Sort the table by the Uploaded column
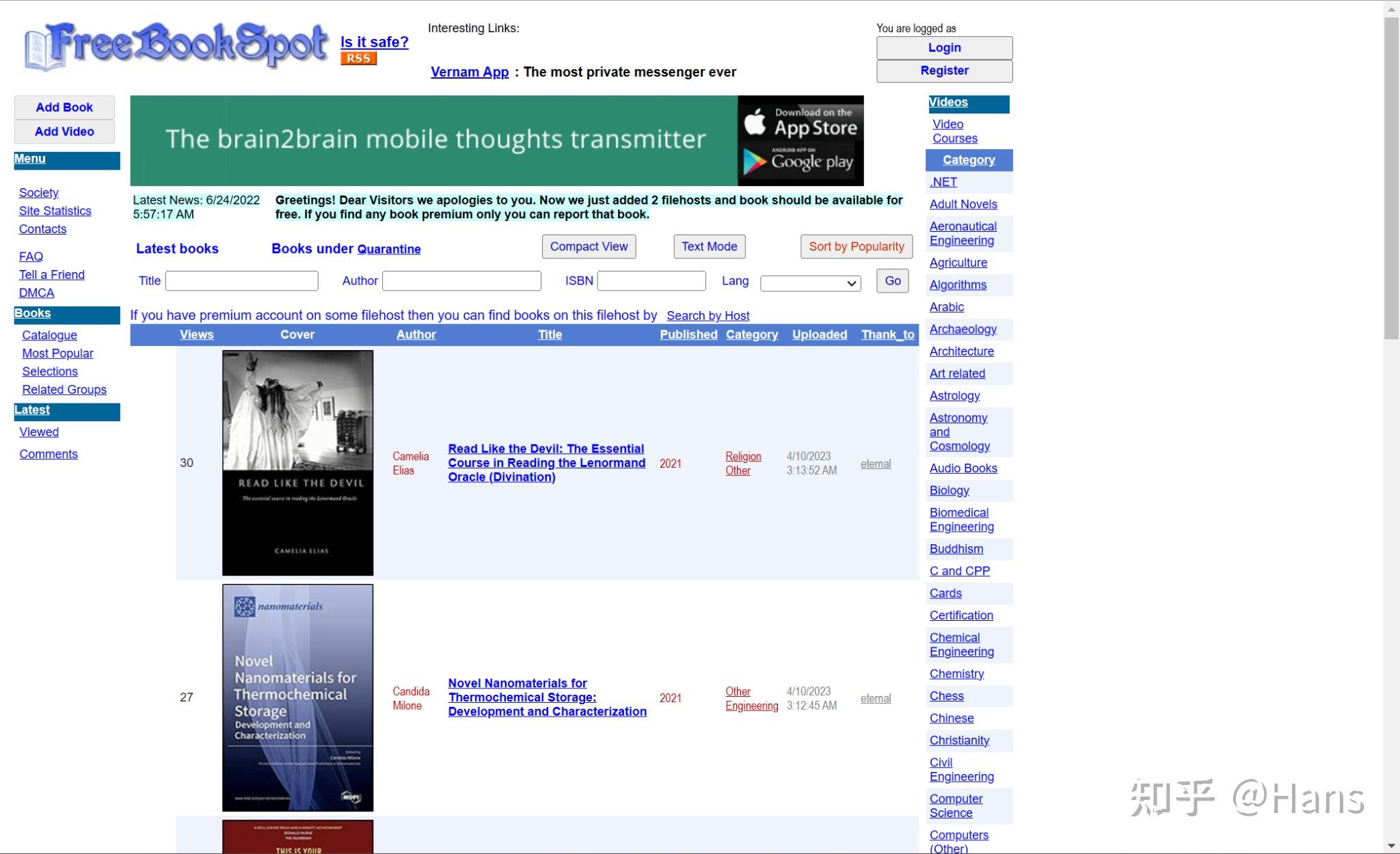The height and width of the screenshot is (854, 1400). click(819, 334)
